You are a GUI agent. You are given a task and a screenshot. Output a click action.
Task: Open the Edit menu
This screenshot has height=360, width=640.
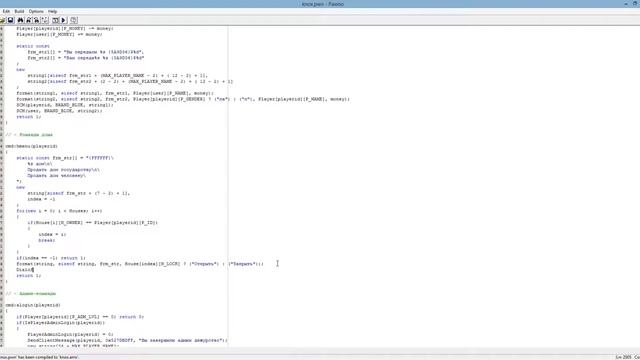click(x=6, y=11)
